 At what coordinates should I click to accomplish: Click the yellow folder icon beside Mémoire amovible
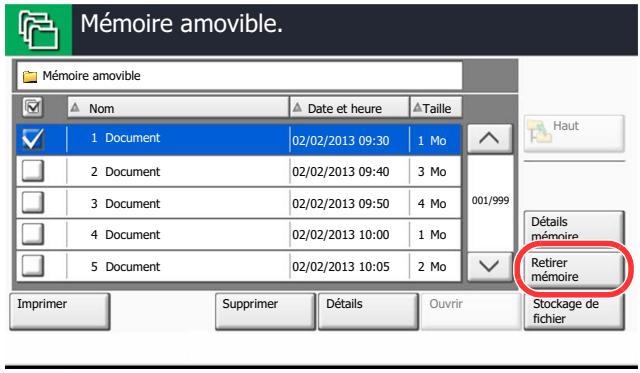[x=30, y=77]
